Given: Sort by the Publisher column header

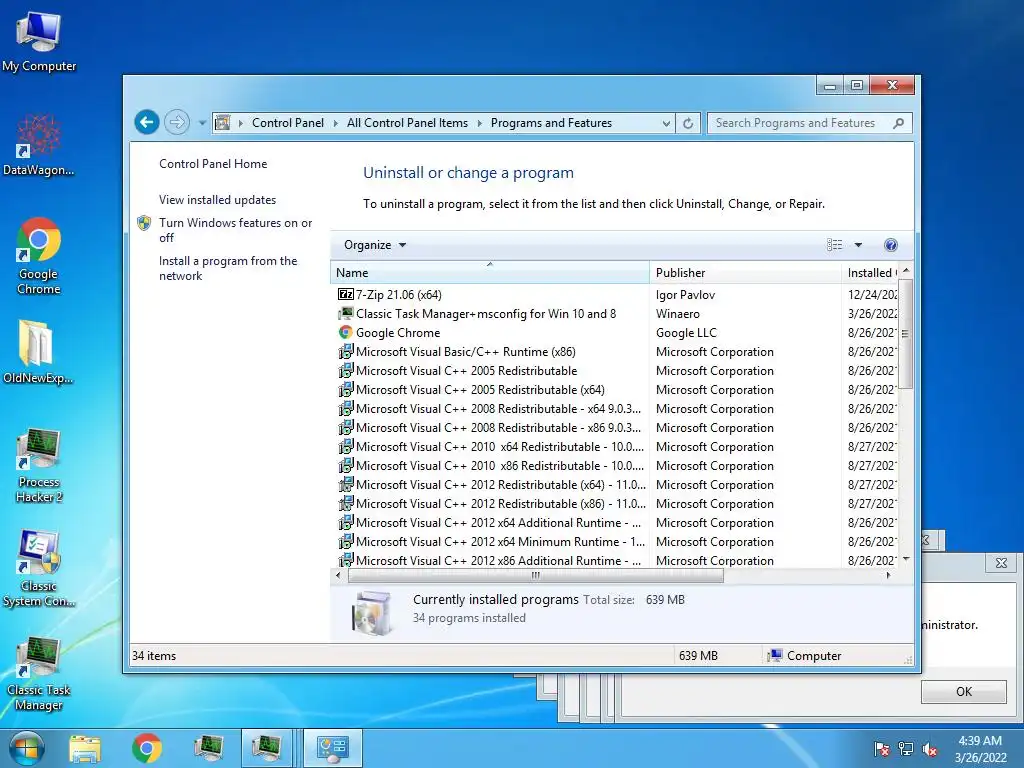Looking at the screenshot, I should coord(745,272).
